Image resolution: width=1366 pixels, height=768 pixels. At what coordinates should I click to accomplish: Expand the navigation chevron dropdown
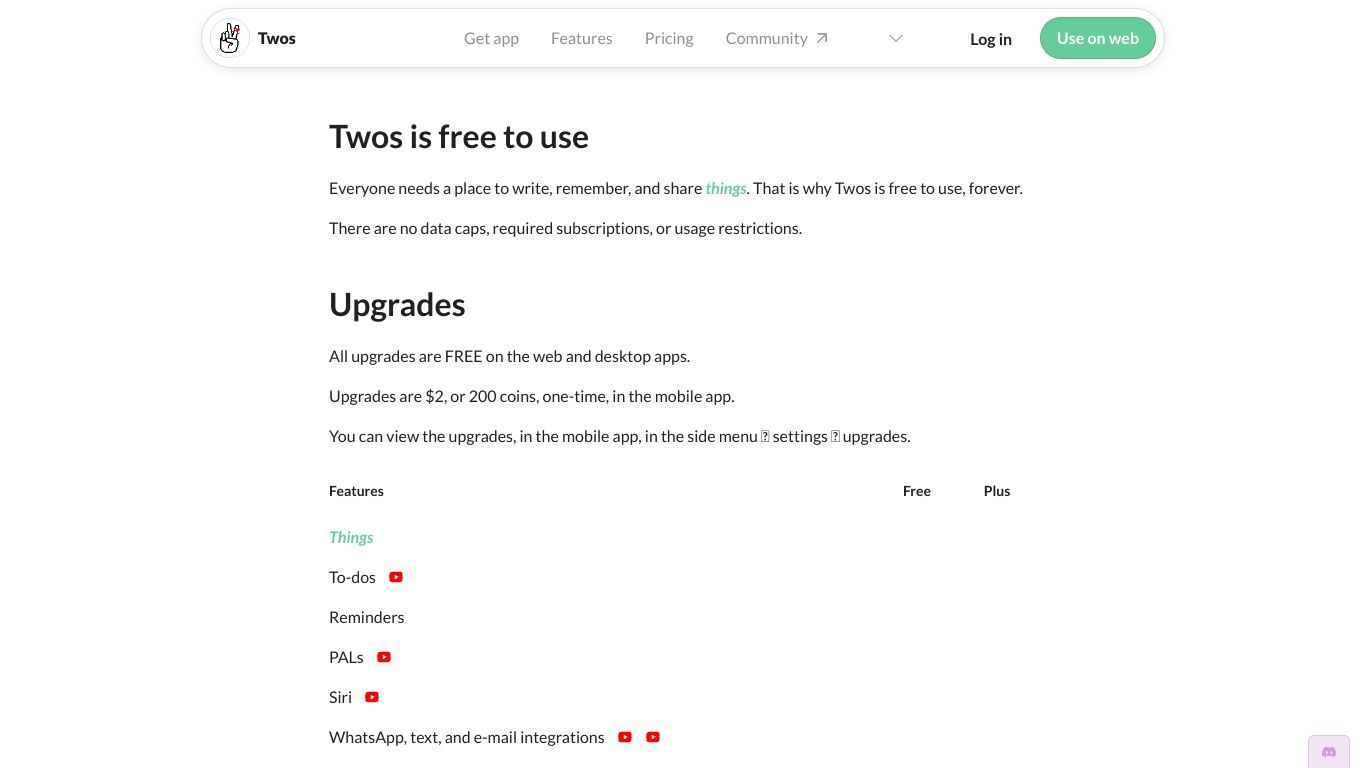[x=896, y=38]
